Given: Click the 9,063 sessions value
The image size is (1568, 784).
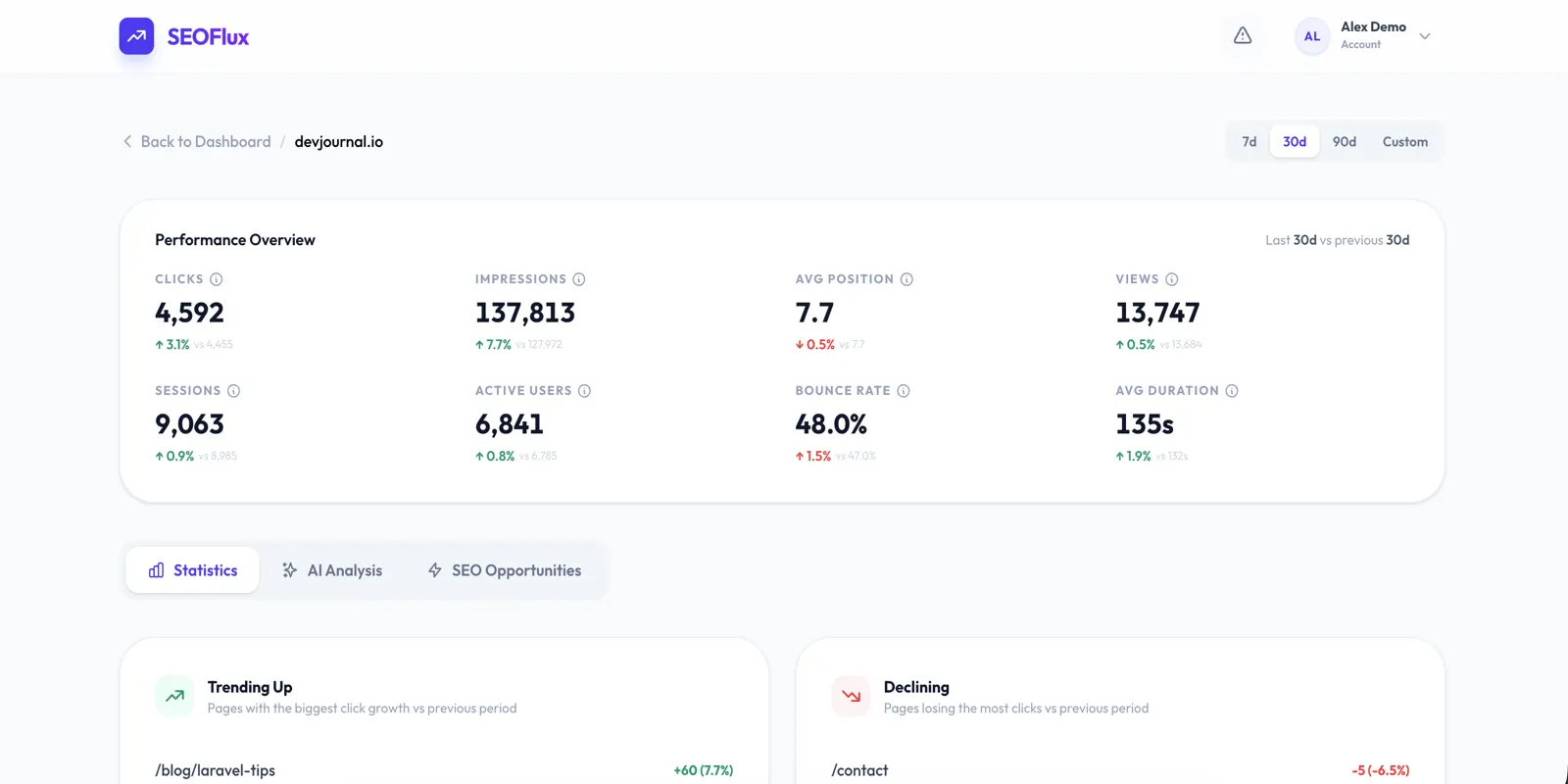Looking at the screenshot, I should coord(190,425).
